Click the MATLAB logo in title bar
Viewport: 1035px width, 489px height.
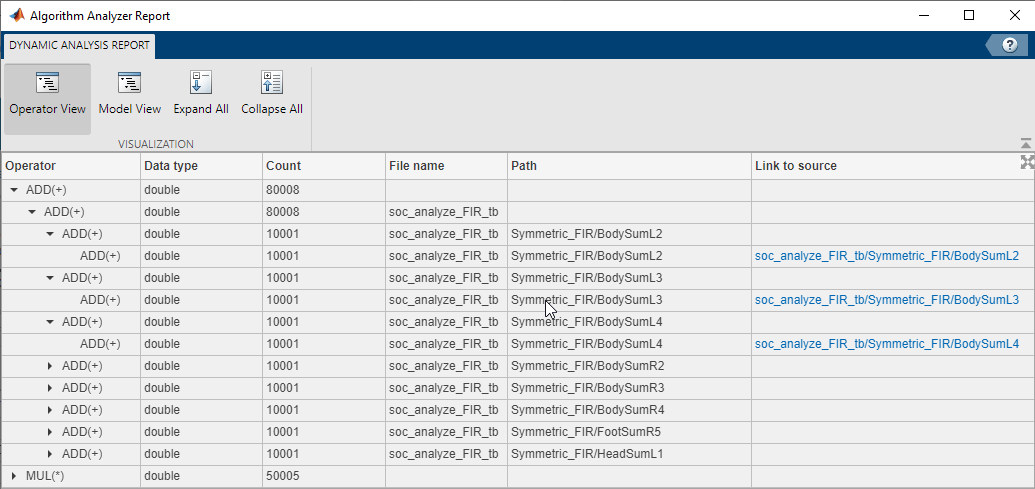point(16,16)
